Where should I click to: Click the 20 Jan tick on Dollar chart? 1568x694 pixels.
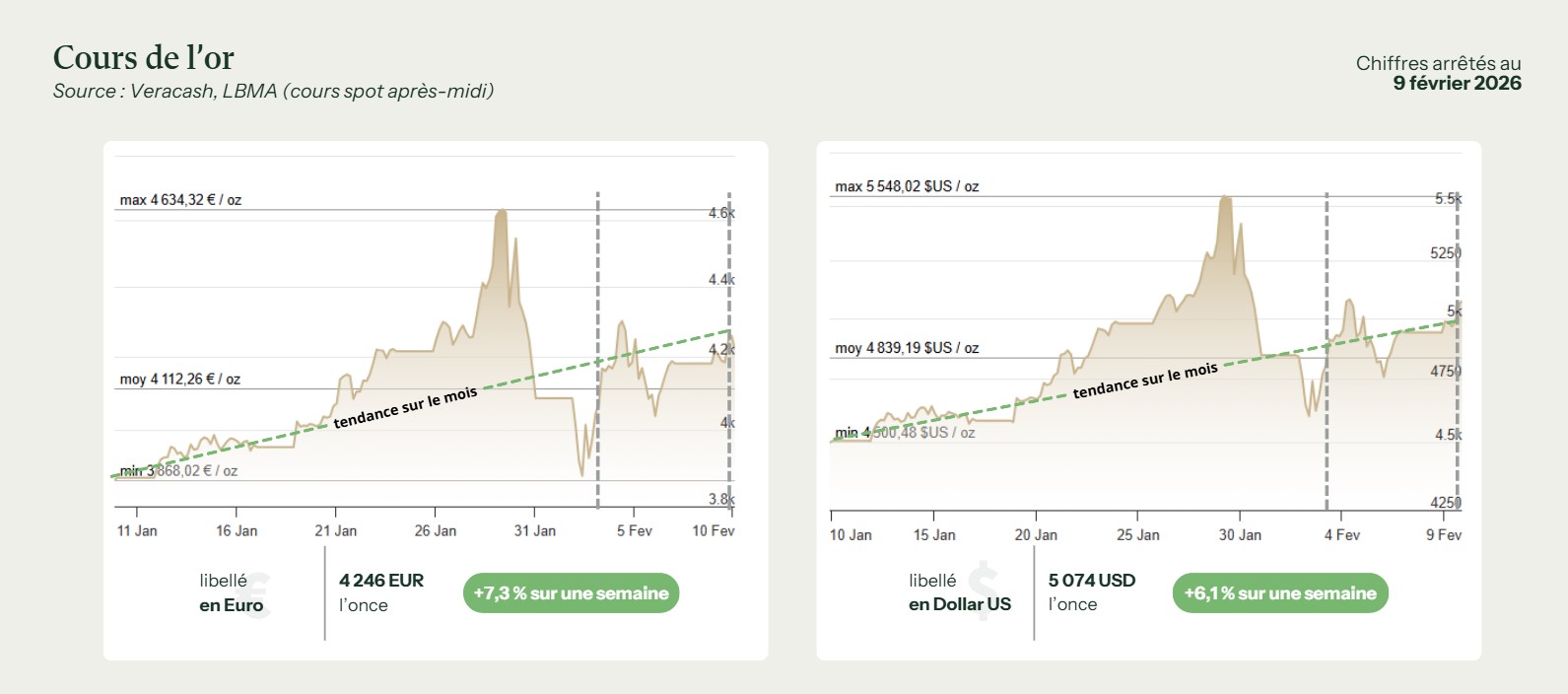pos(1036,534)
